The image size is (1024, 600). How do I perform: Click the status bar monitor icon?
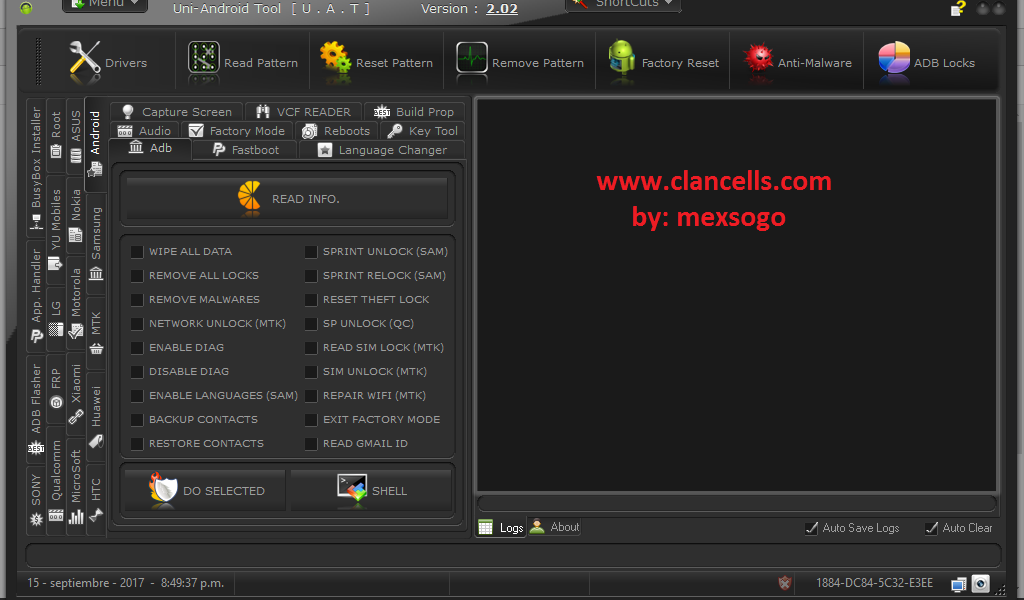pyautogui.click(x=959, y=584)
